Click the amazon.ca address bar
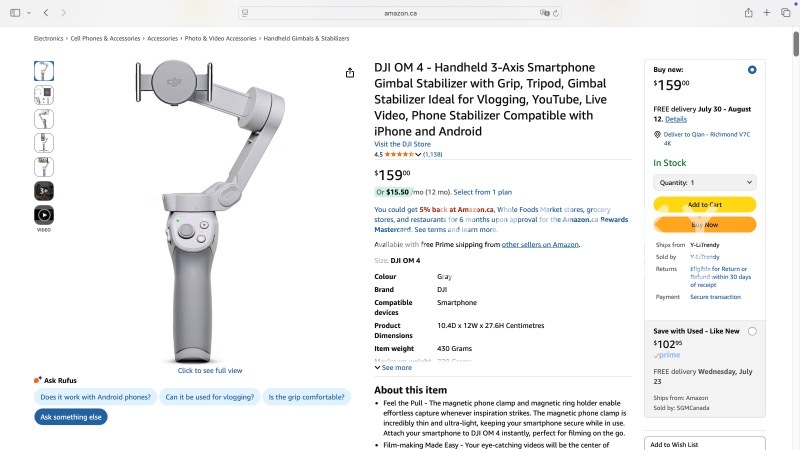The width and height of the screenshot is (800, 450). pos(400,13)
